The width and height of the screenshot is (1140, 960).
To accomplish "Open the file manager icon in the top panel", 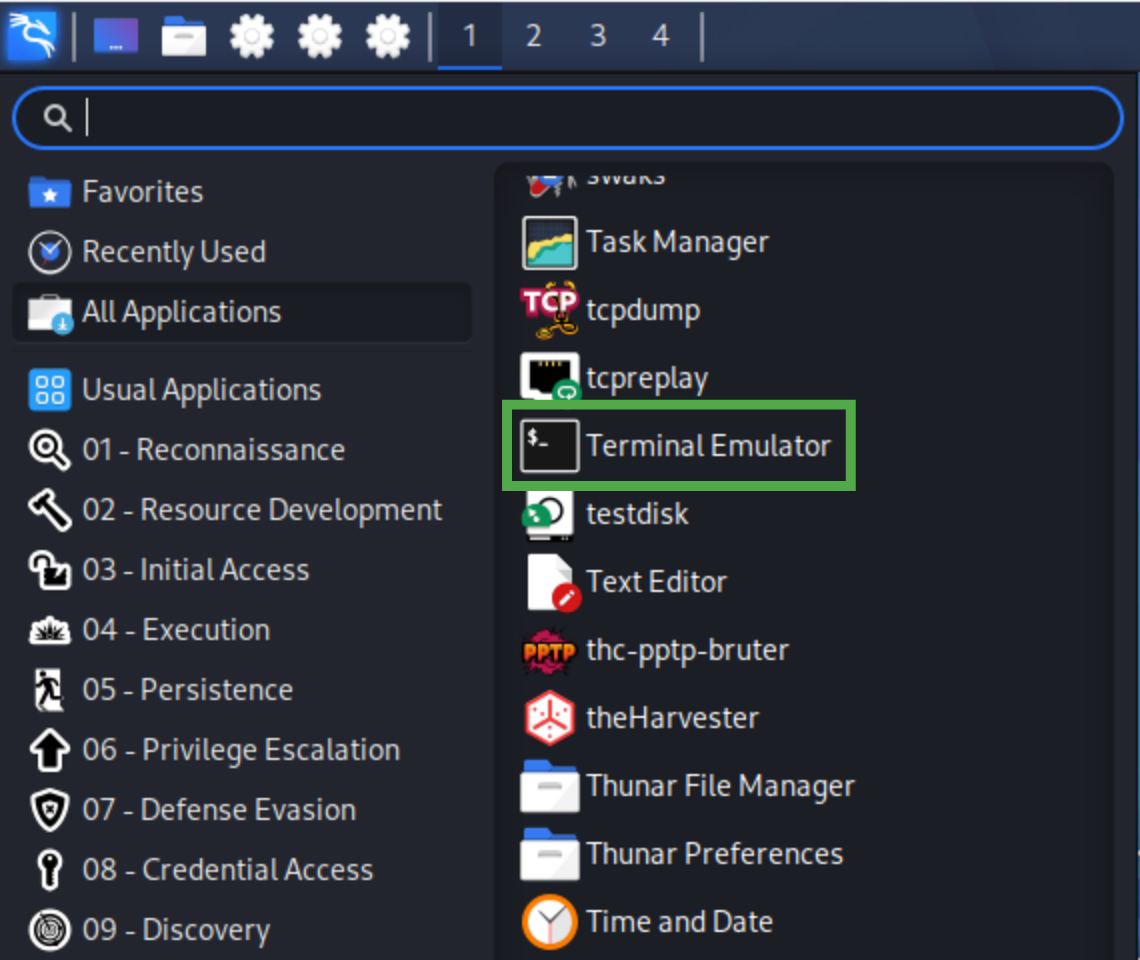I will point(183,36).
